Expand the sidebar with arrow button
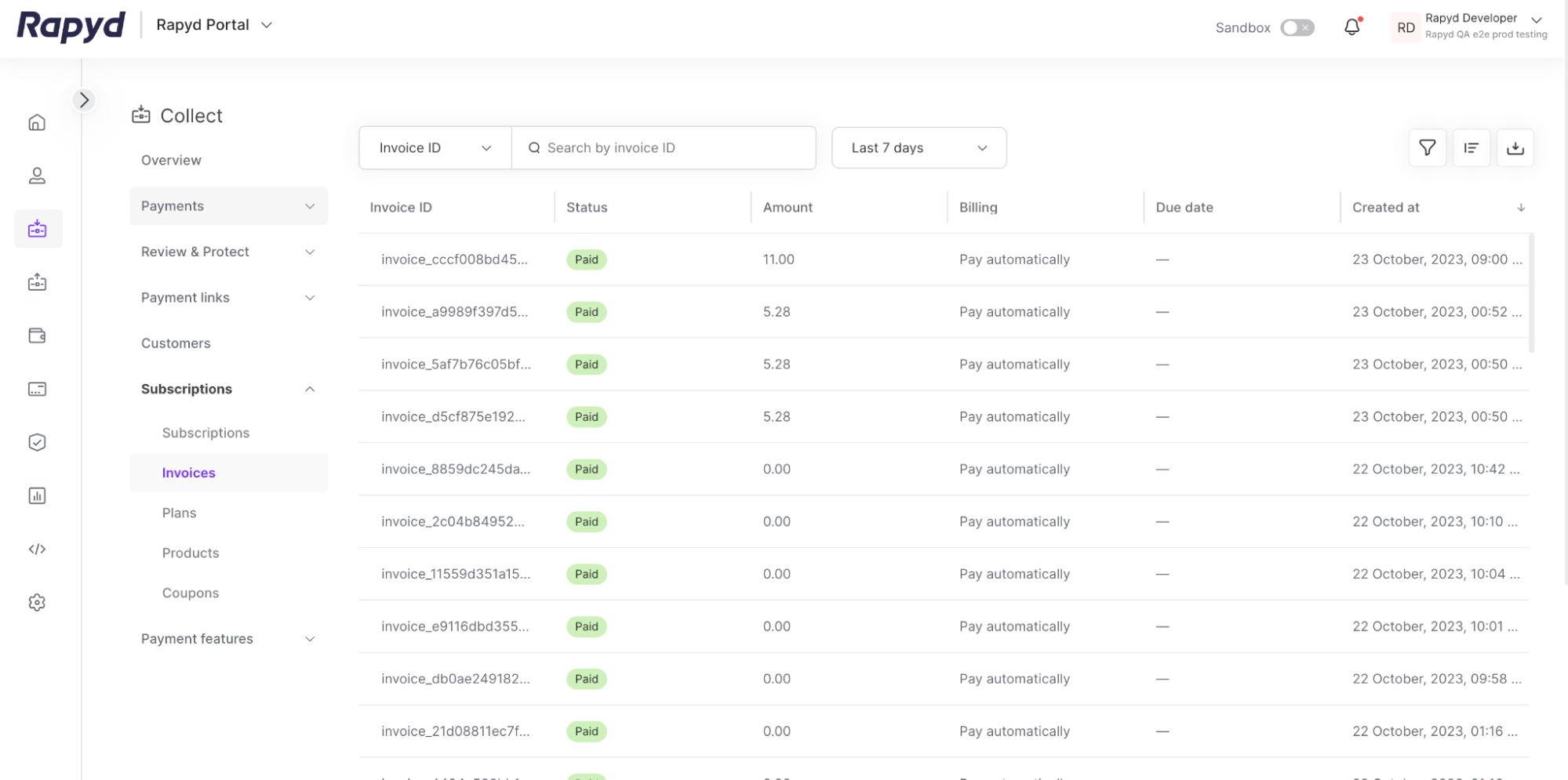The image size is (1568, 780). click(x=84, y=100)
